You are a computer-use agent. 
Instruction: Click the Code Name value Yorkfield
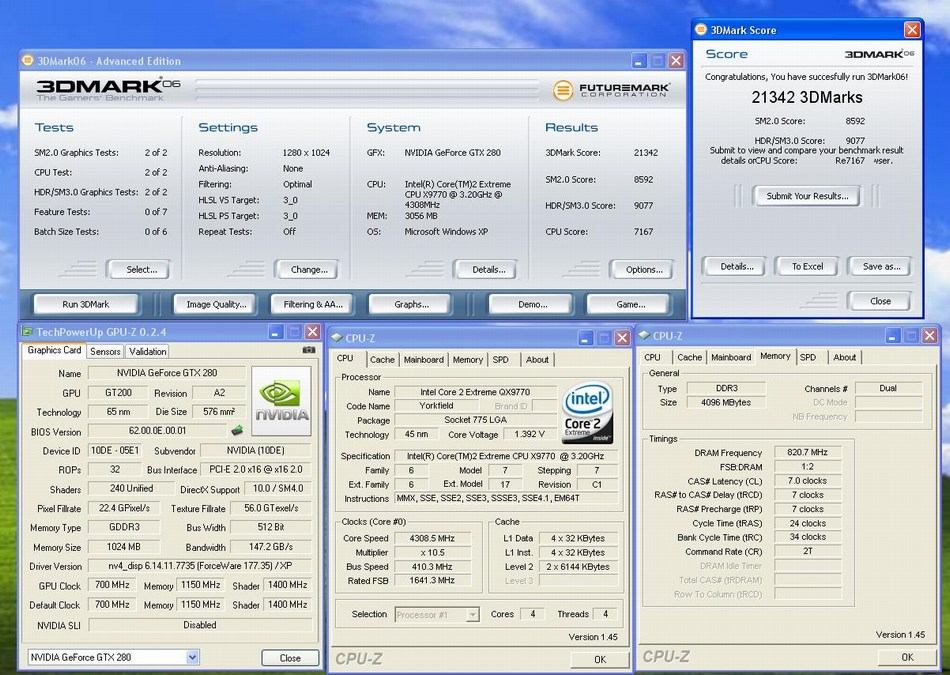(436, 406)
